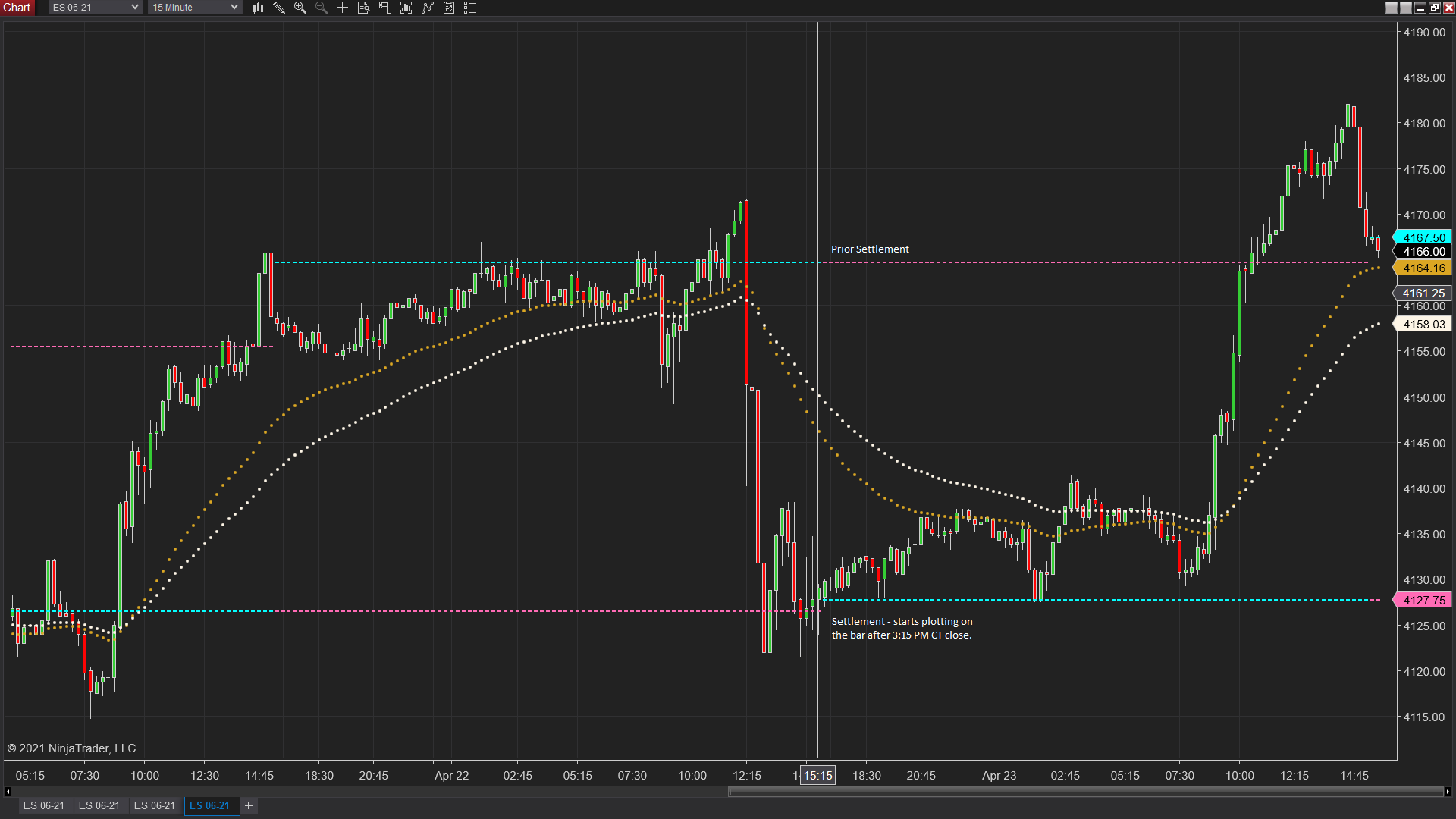The height and width of the screenshot is (819, 1456).
Task: Toggle the crosshair cursor tool
Action: [x=343, y=8]
